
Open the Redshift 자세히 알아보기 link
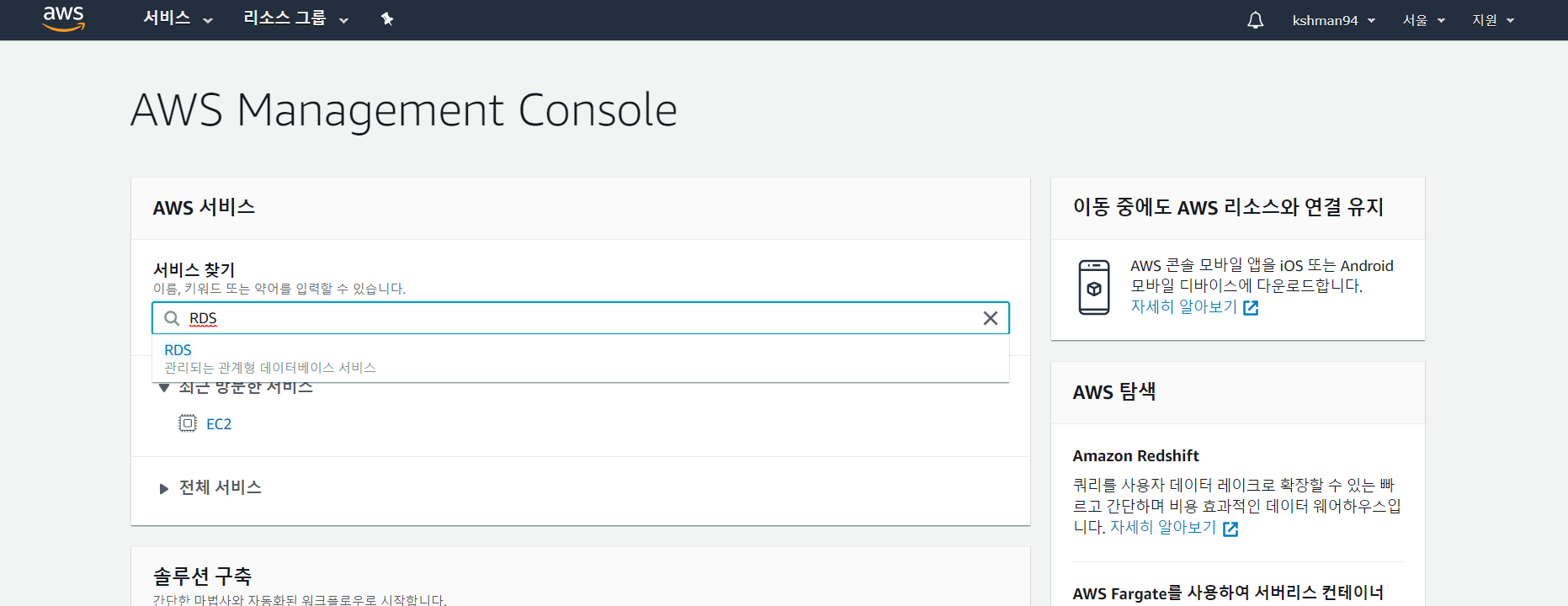[1162, 527]
